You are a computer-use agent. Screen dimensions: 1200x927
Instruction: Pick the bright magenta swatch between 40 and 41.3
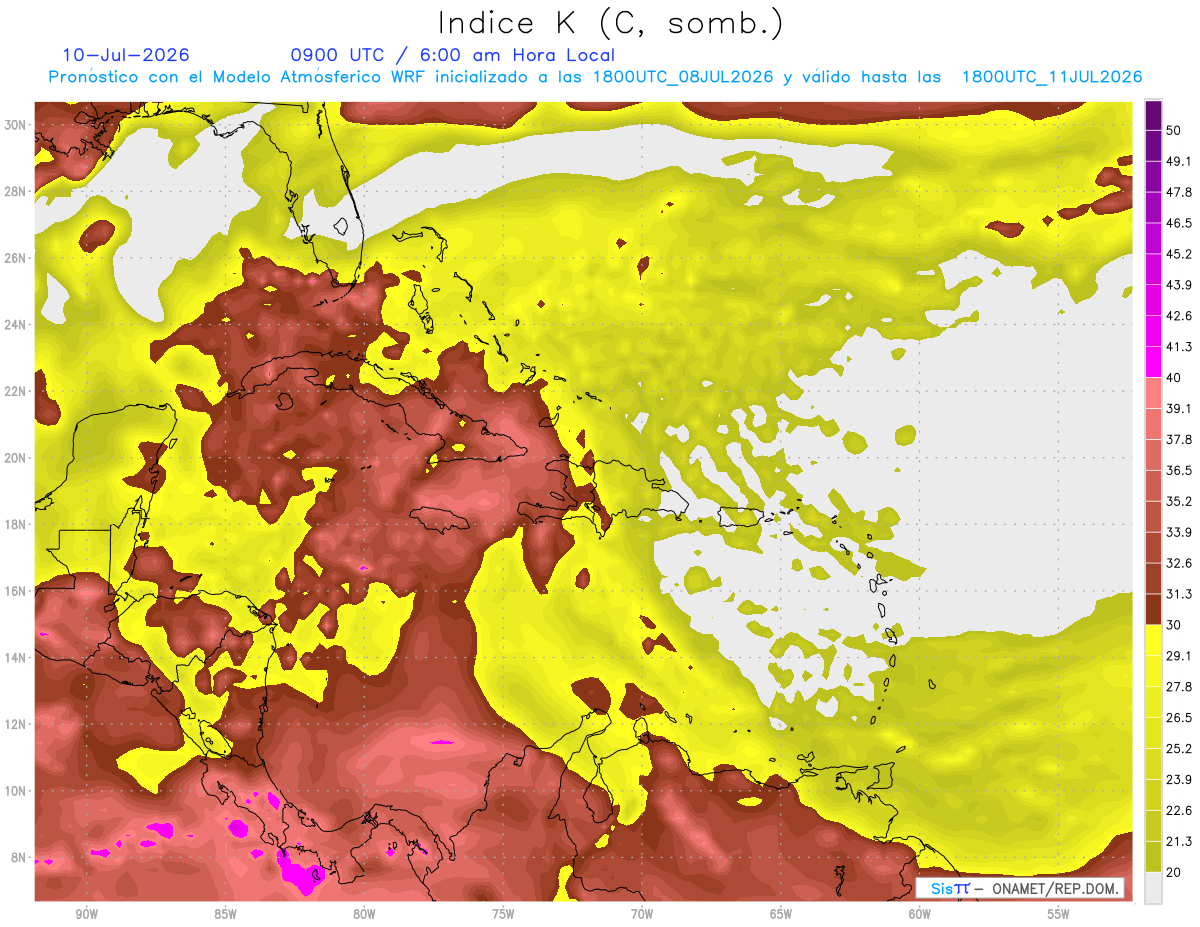click(x=1153, y=362)
